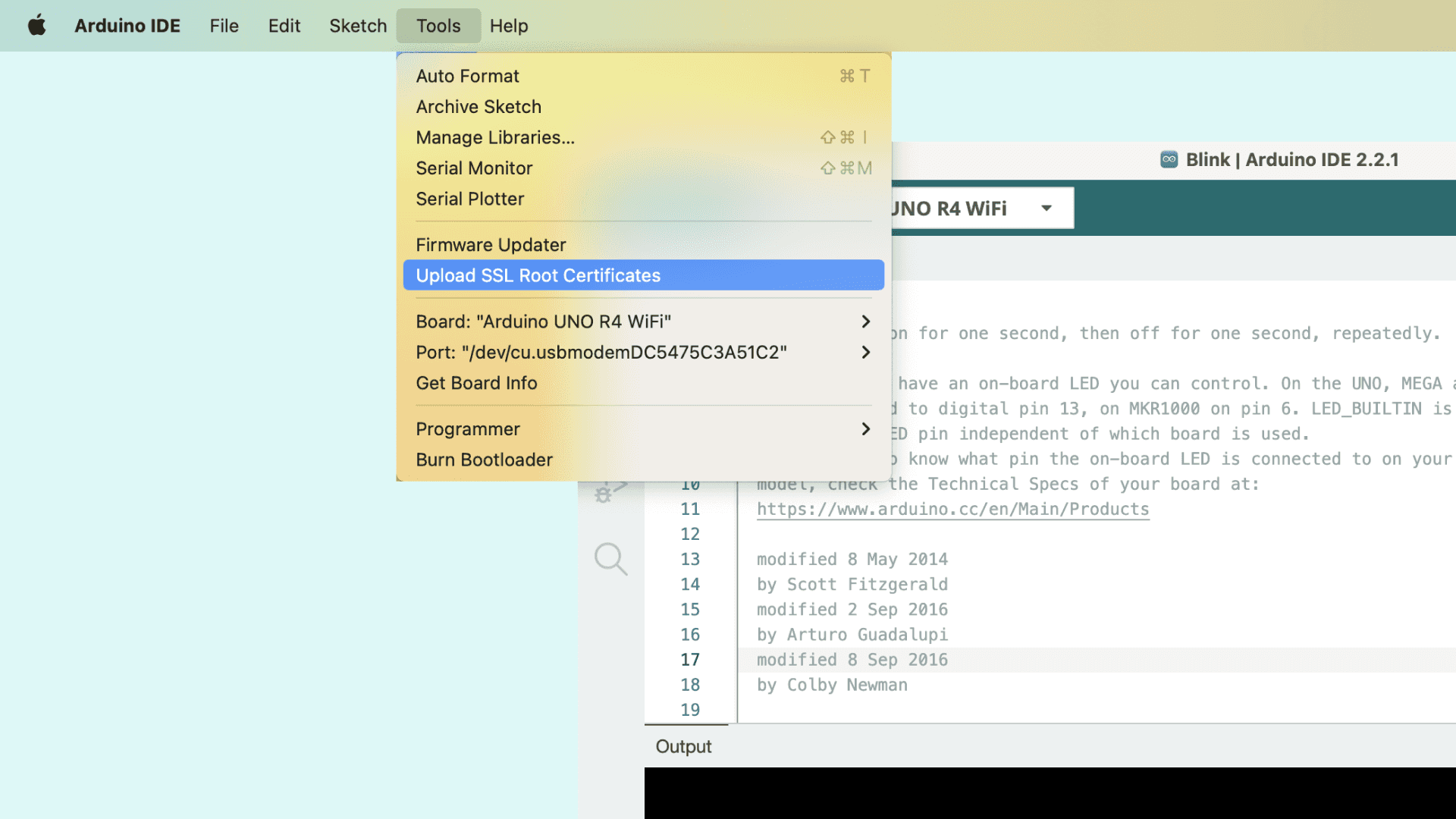Select Serial Plotter menu entry
The width and height of the screenshot is (1456, 819).
click(469, 199)
